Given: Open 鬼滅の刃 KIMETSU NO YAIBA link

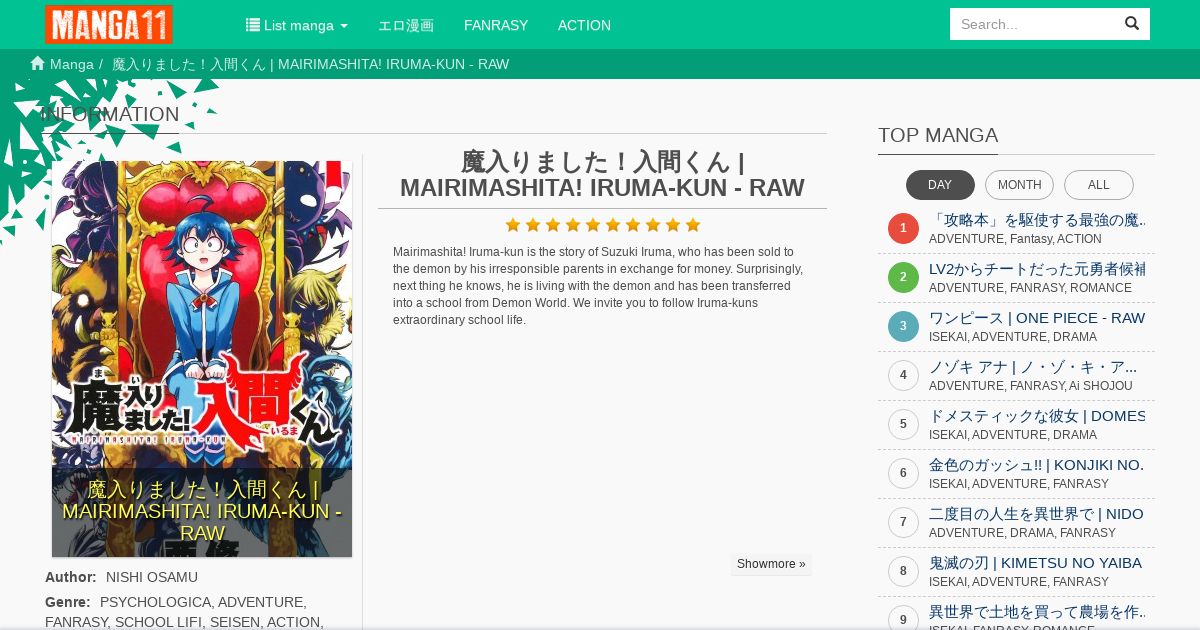Looking at the screenshot, I should (x=1035, y=563).
